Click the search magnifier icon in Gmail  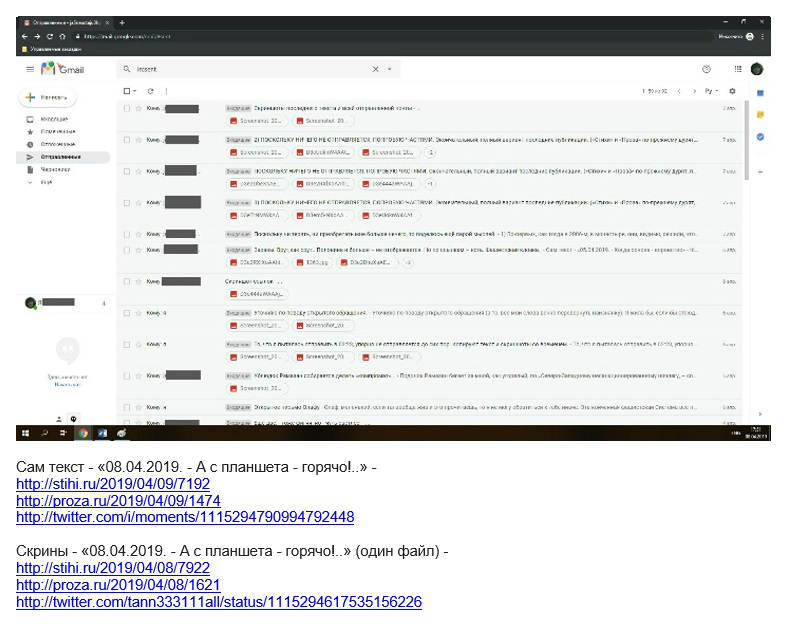click(127, 69)
